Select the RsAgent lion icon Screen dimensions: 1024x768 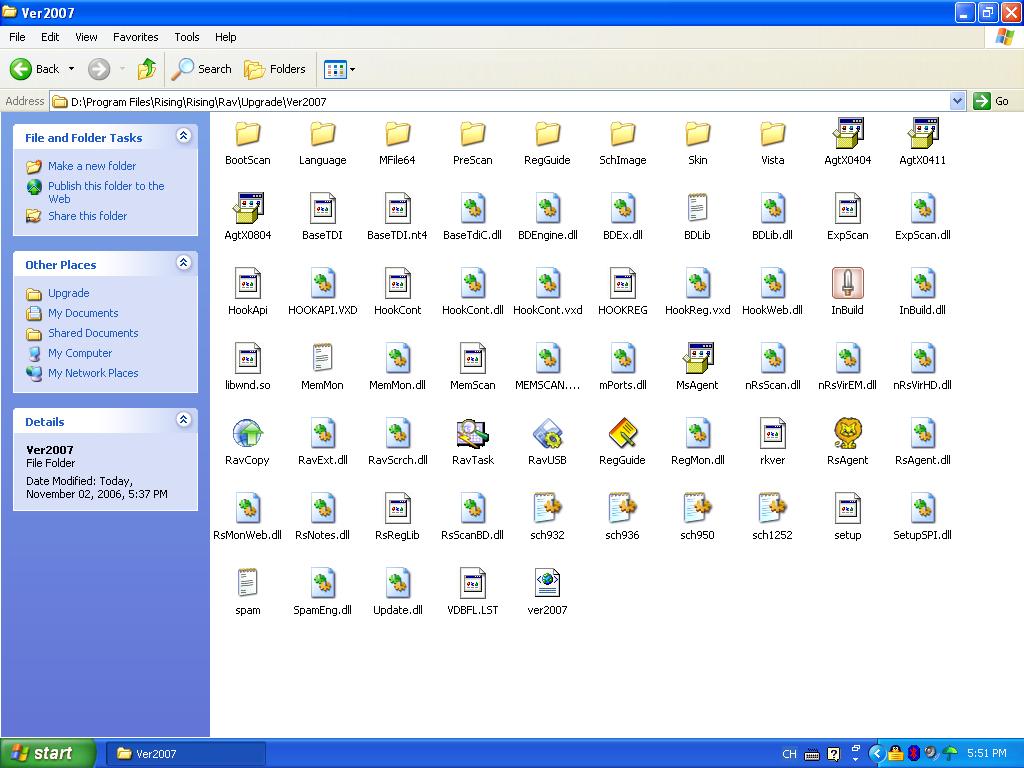pyautogui.click(x=847, y=434)
